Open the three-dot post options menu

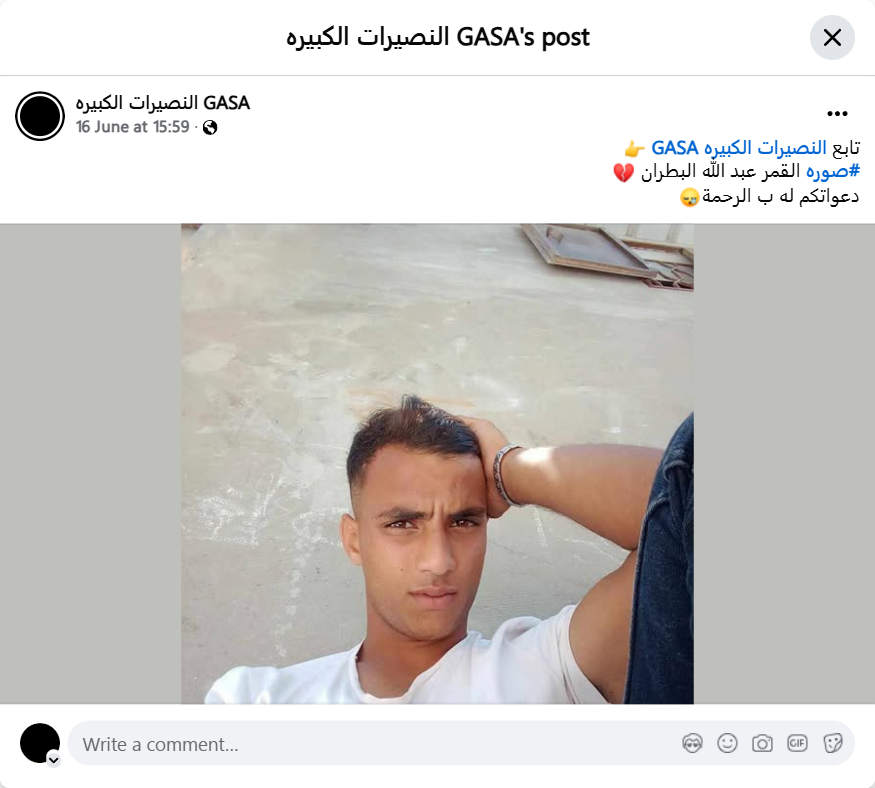pos(837,114)
